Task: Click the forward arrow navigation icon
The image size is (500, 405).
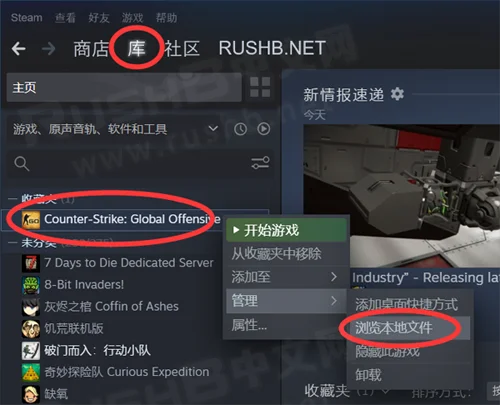Action: click(49, 49)
